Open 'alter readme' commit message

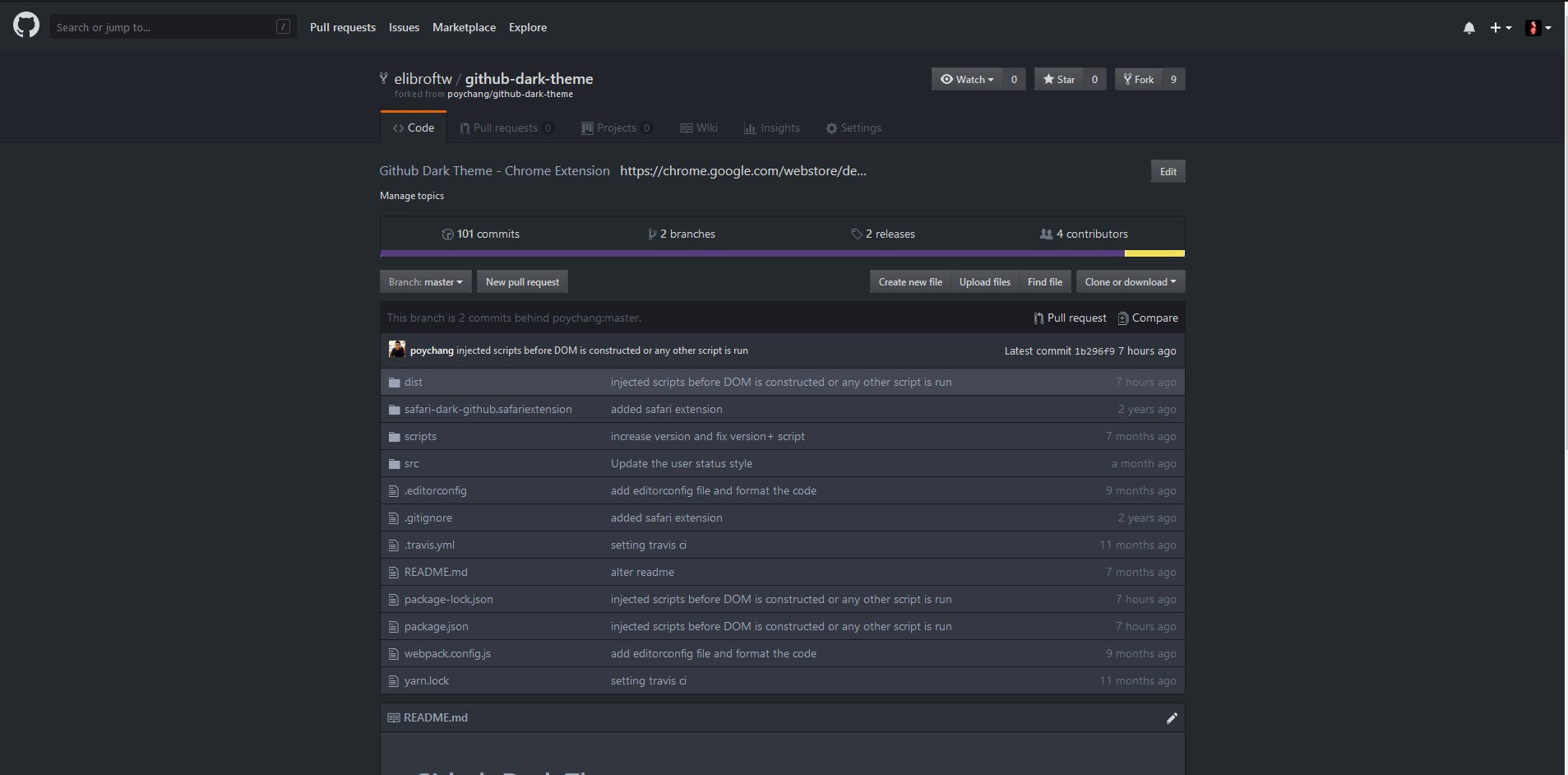[x=642, y=572]
